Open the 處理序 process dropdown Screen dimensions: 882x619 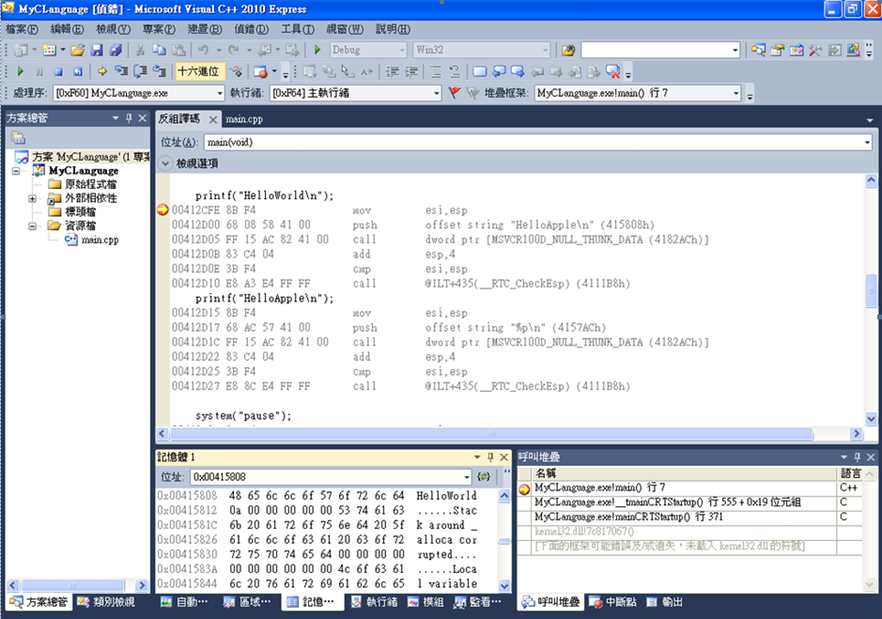coord(220,93)
